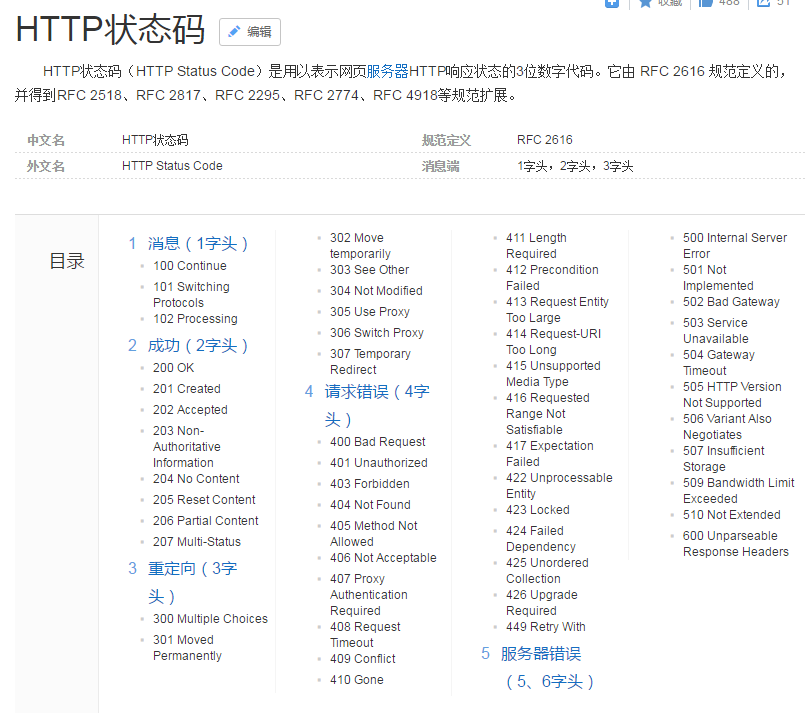The image size is (809, 713).
Task: Select 502 Bad Gateway
Action: click(731, 302)
